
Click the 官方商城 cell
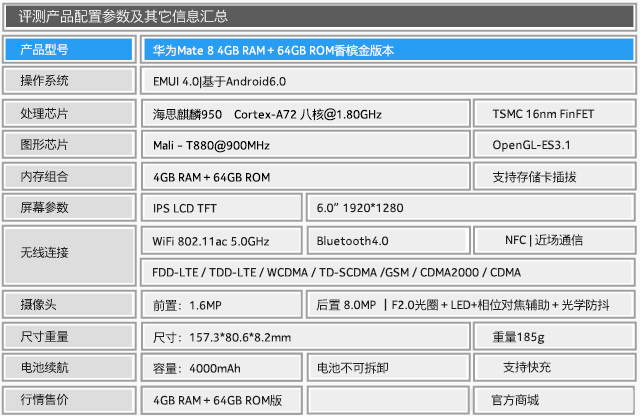pos(554,400)
